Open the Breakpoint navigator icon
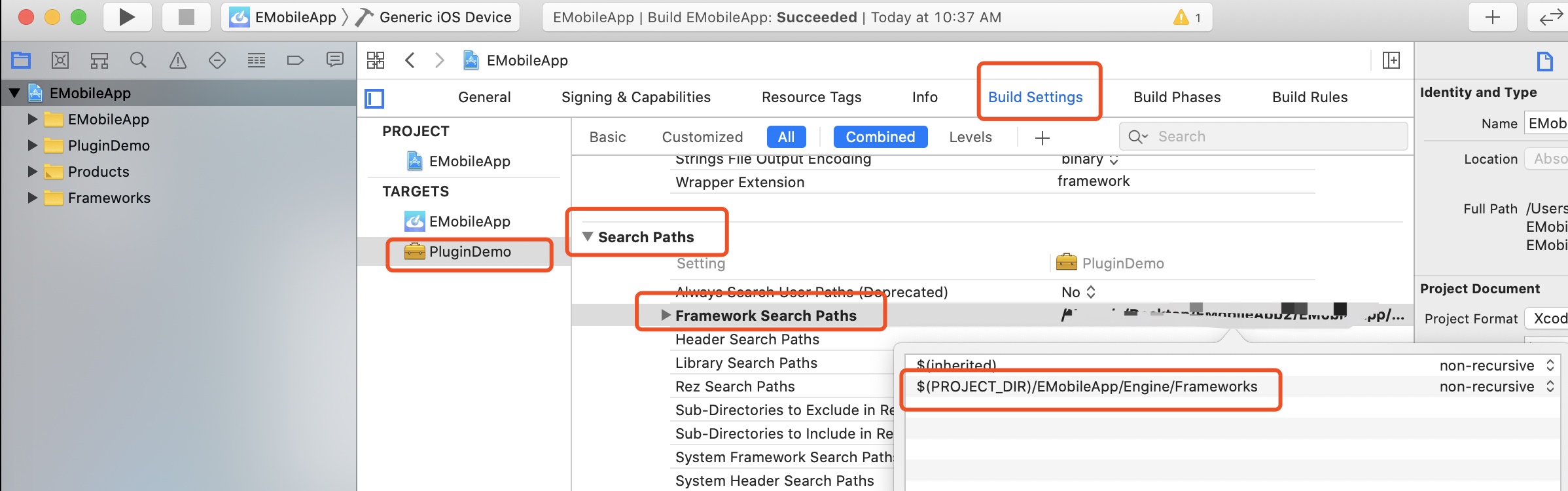 [x=295, y=61]
